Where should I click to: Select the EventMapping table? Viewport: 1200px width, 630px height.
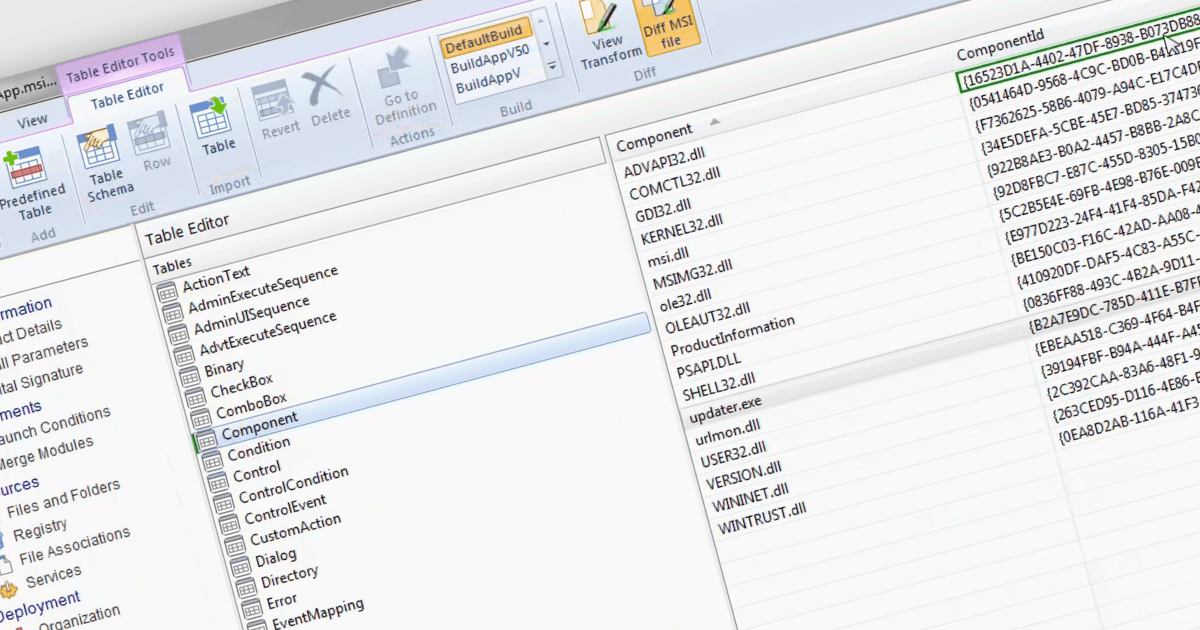coord(317,613)
